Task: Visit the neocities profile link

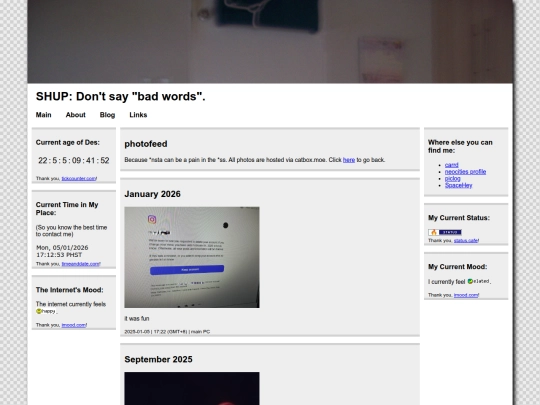Action: coord(465,172)
